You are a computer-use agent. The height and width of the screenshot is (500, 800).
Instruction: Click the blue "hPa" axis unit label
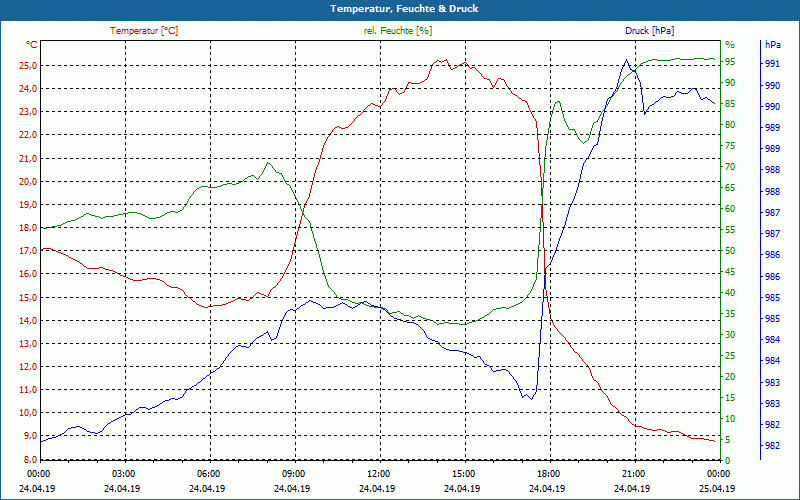point(773,44)
